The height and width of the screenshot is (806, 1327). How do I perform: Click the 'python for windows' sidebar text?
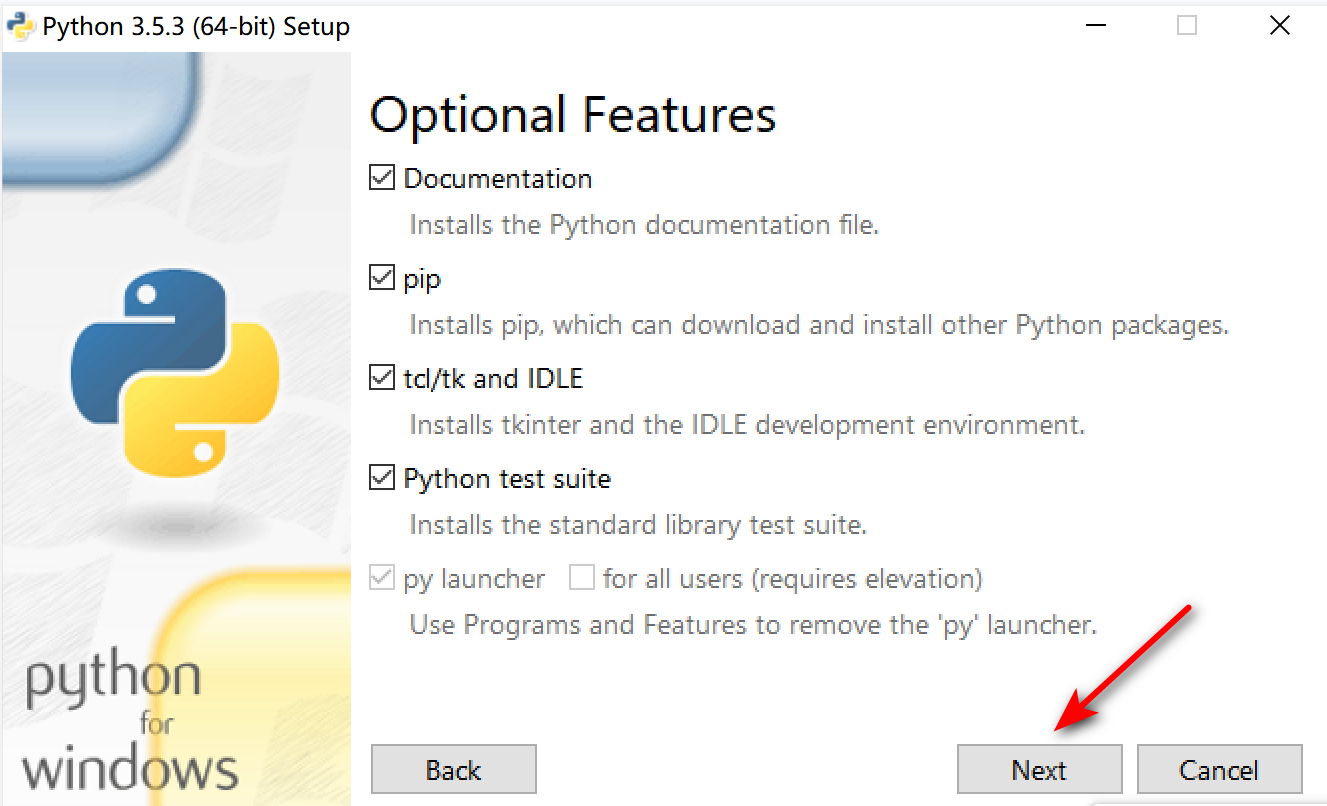tap(130, 722)
